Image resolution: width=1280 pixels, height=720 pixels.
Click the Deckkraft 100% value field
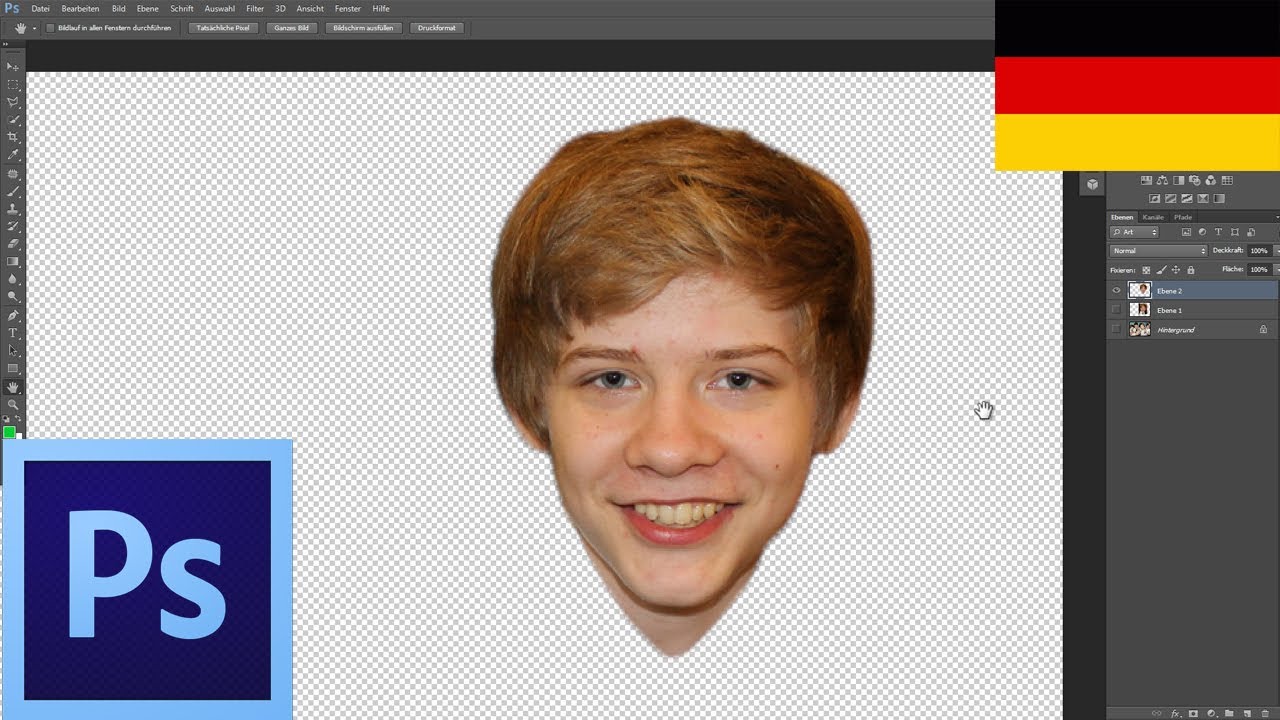tap(1260, 251)
